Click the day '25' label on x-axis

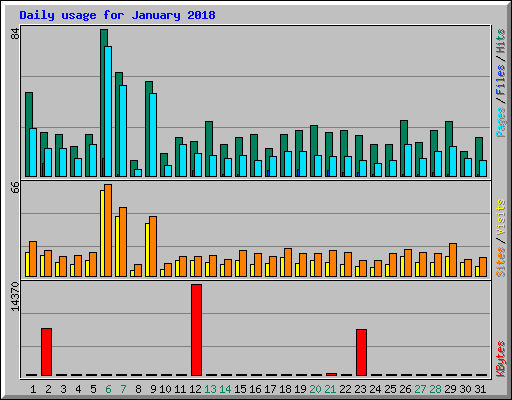(390, 389)
